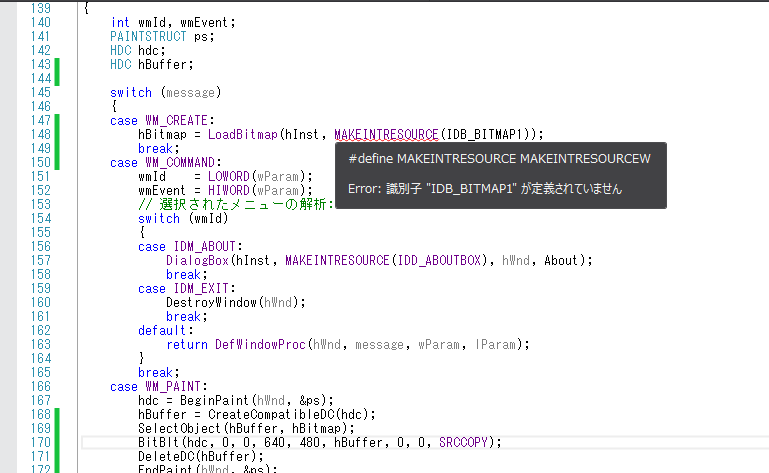Click line number 170 in the gutter
The width and height of the screenshot is (769, 473).
pos(41,443)
